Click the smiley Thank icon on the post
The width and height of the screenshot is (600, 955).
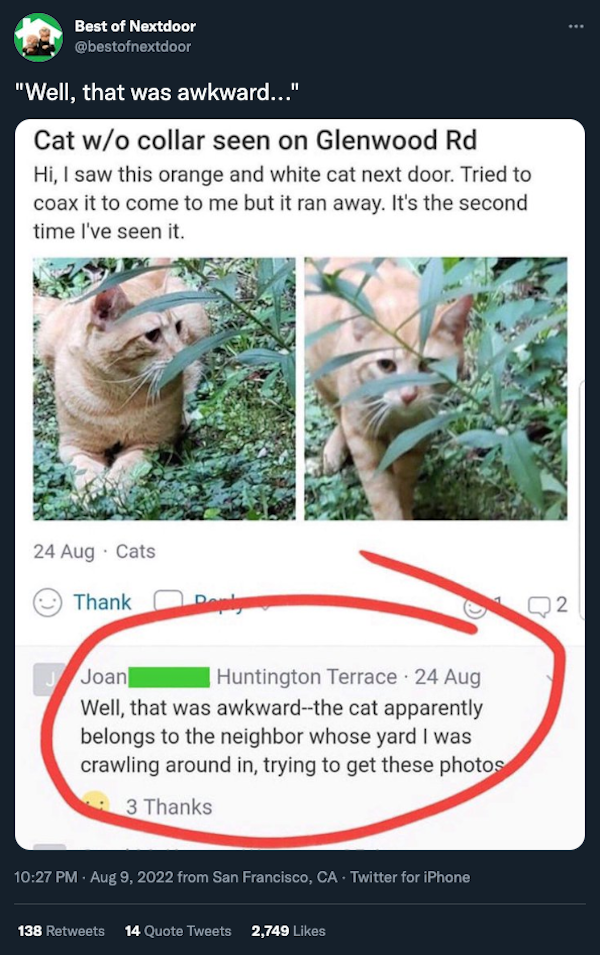point(48,603)
